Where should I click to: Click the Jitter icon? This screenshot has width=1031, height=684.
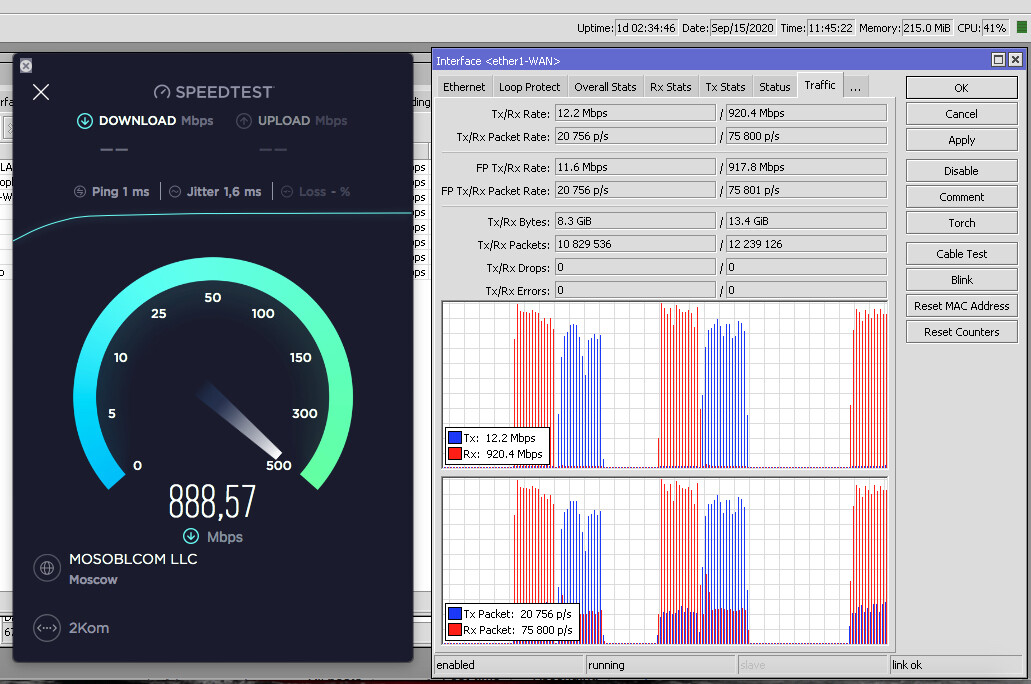(x=175, y=192)
